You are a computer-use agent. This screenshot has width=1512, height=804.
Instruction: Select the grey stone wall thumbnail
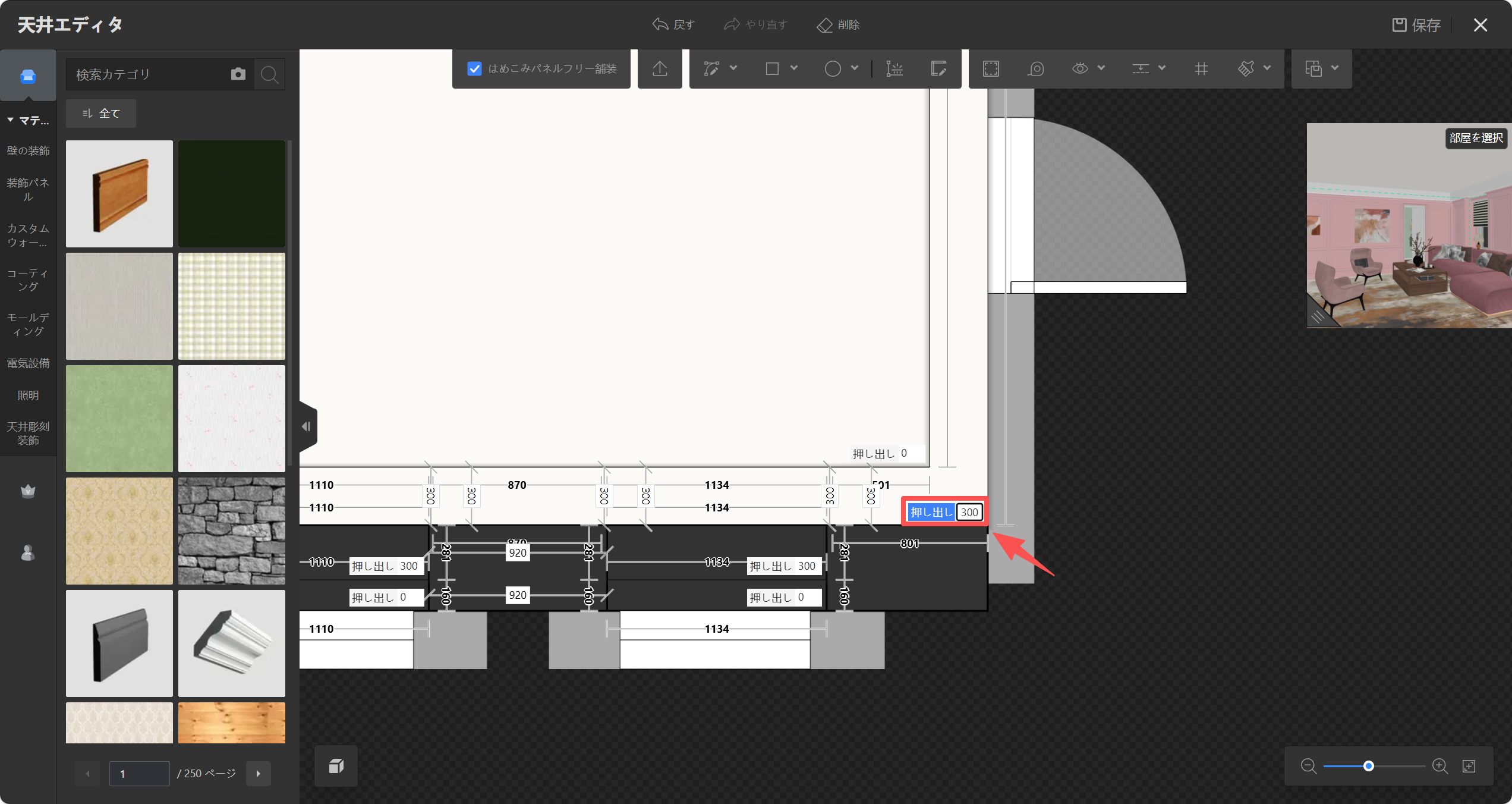(x=232, y=531)
